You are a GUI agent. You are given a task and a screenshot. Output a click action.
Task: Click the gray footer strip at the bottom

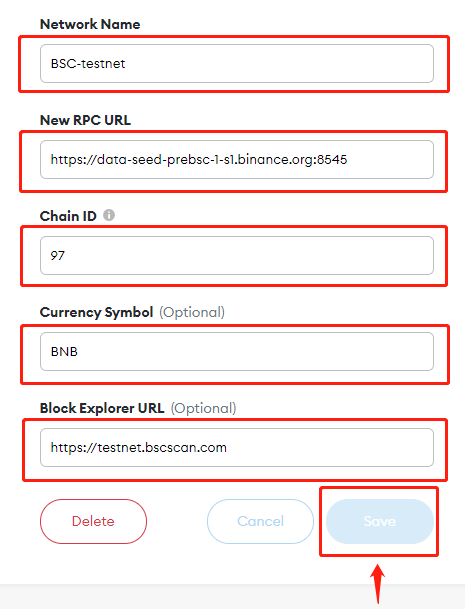[x=232, y=596]
